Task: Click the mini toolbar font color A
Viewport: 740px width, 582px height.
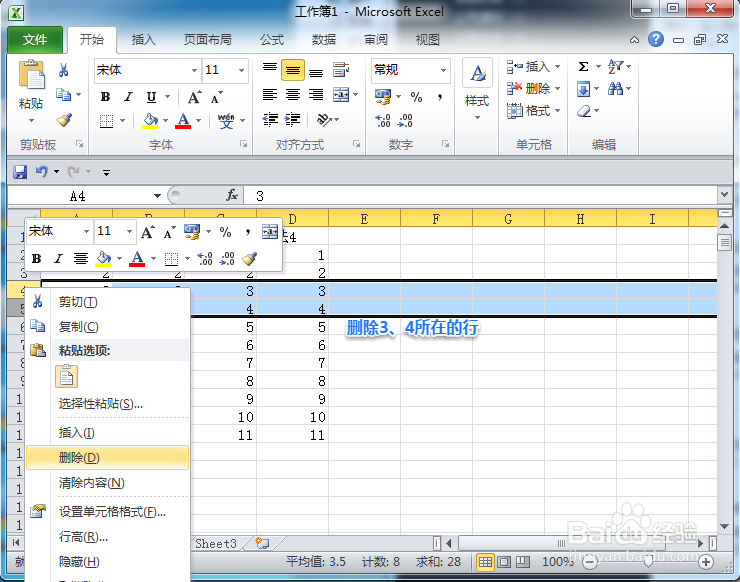Action: pos(137,259)
